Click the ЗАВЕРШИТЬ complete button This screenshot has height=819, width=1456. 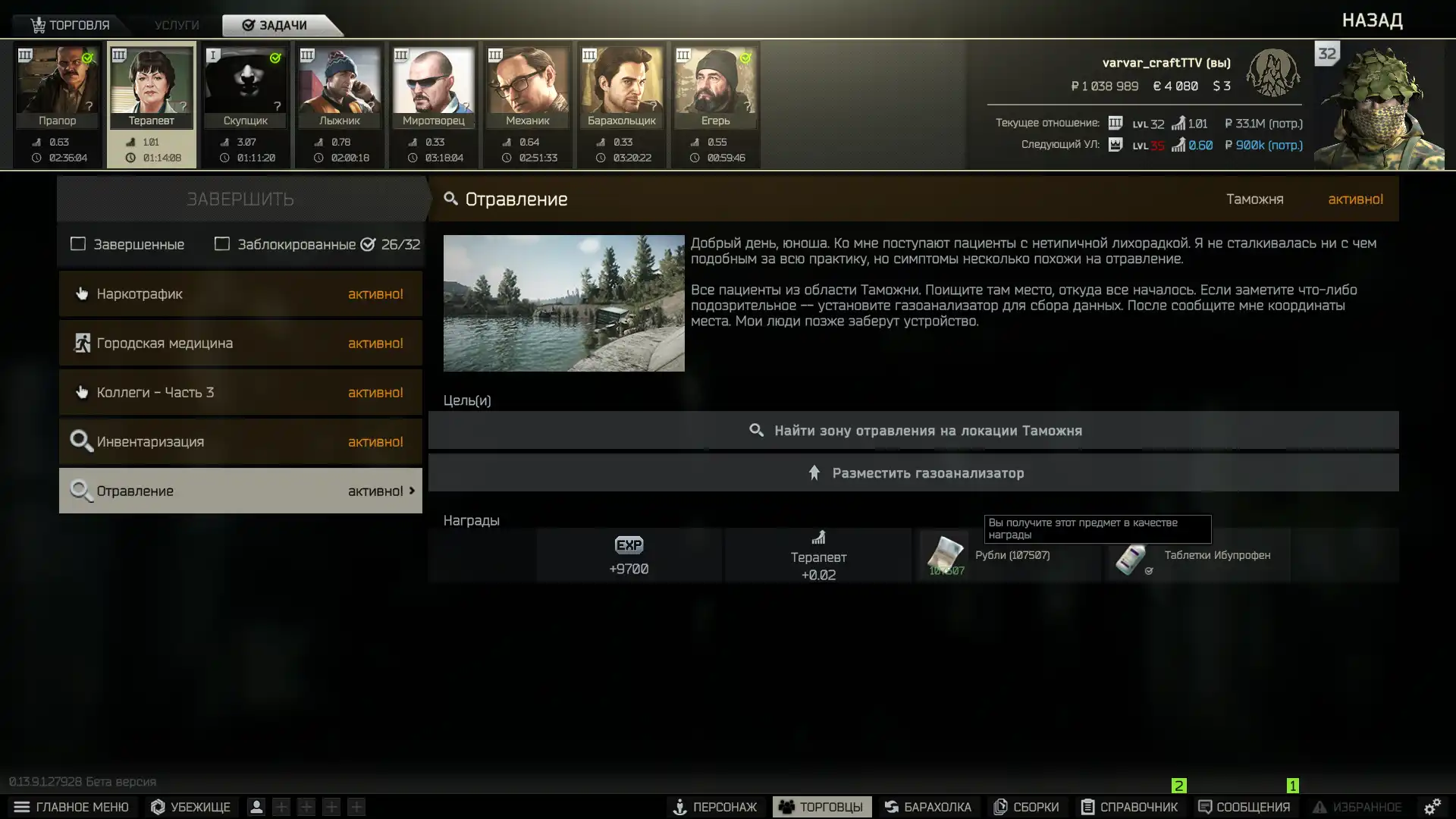pos(240,199)
